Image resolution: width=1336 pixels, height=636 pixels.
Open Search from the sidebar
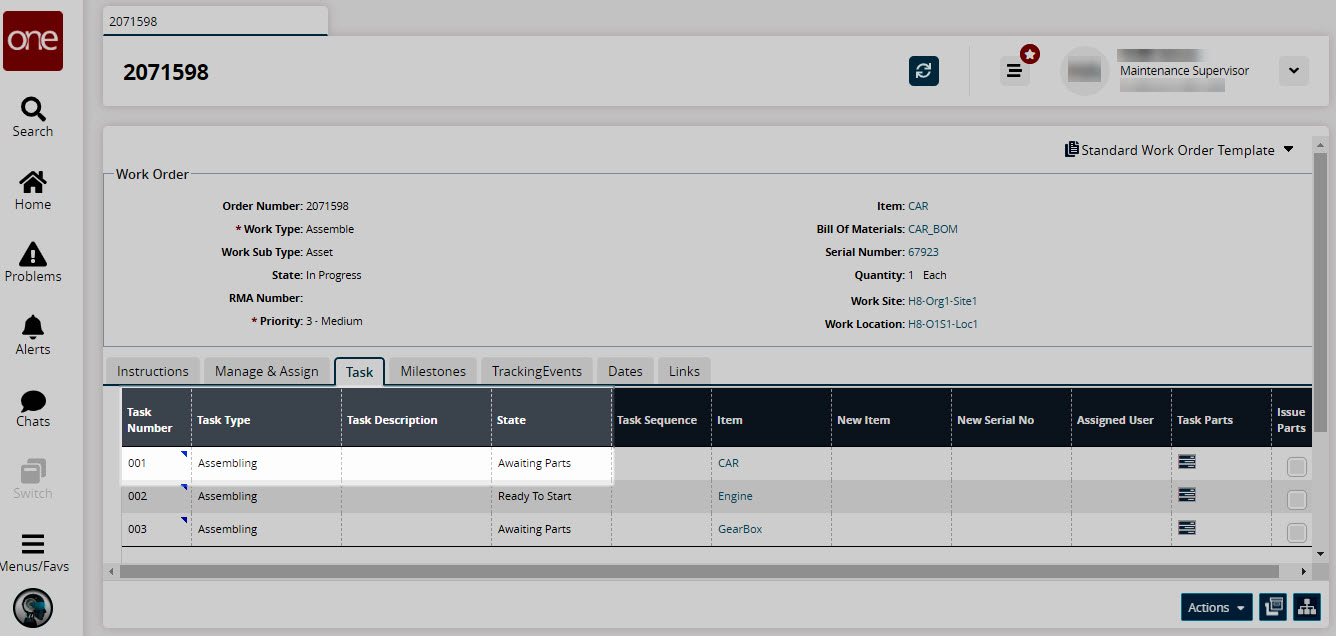pos(33,117)
